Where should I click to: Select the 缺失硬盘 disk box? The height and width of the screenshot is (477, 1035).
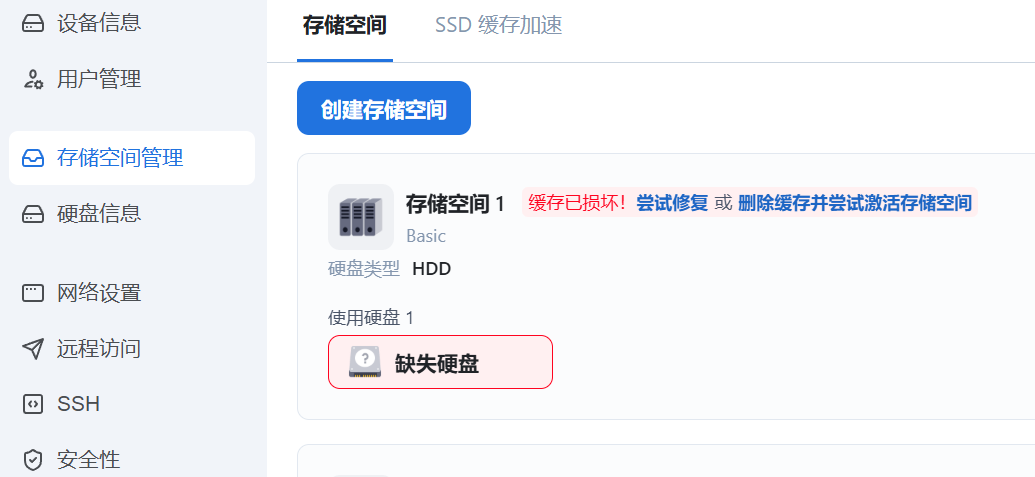[x=440, y=362]
